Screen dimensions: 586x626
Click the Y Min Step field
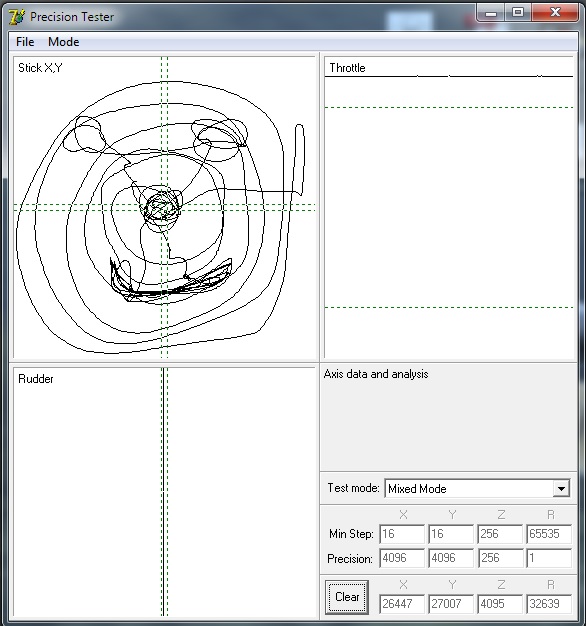point(451,534)
